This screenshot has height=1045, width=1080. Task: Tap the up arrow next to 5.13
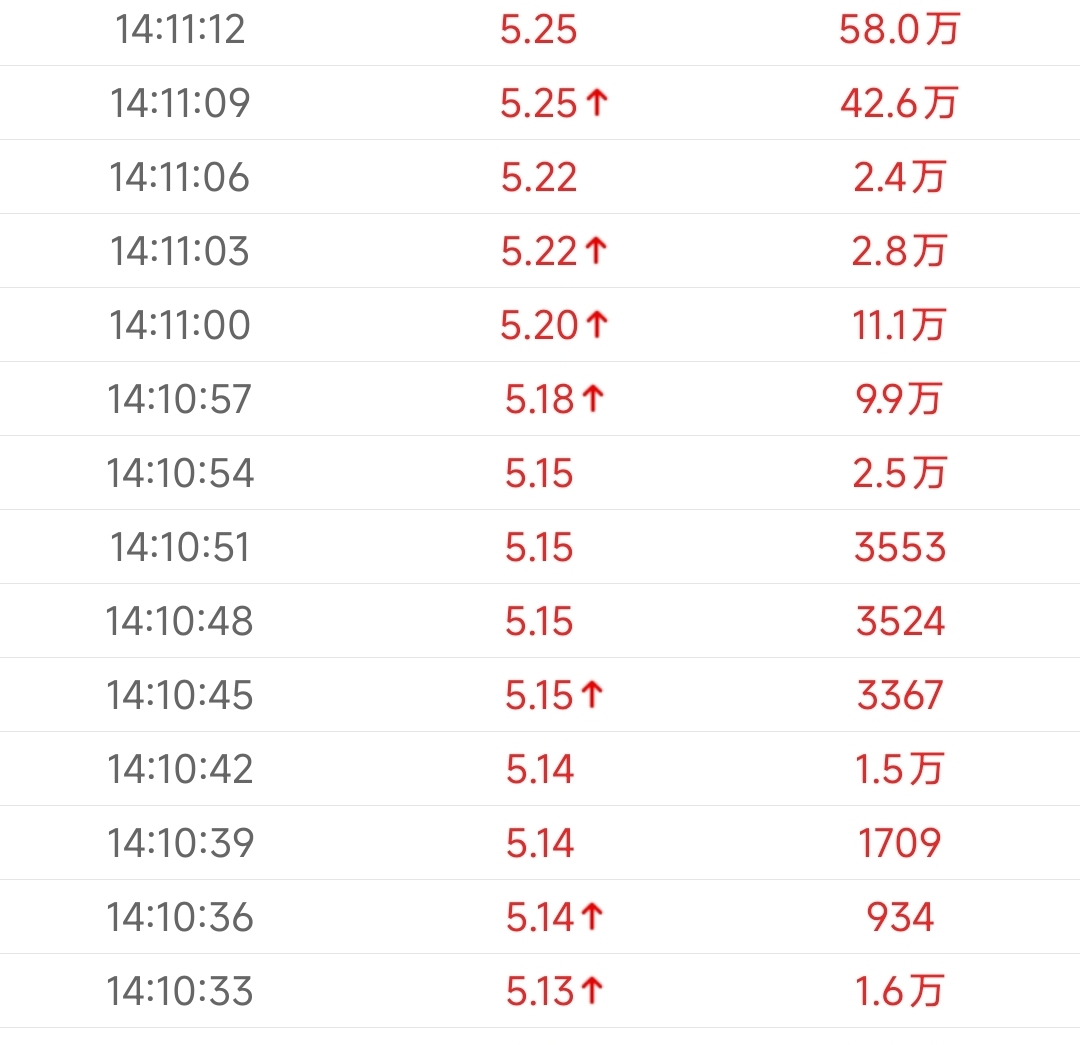point(592,991)
